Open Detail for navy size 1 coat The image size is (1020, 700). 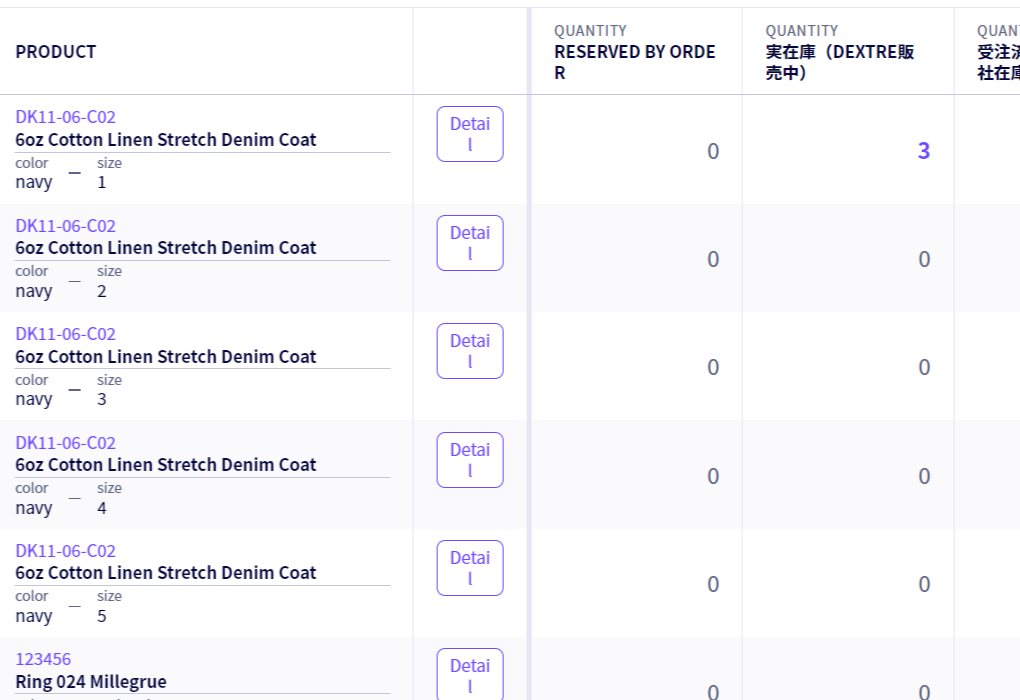(x=470, y=134)
